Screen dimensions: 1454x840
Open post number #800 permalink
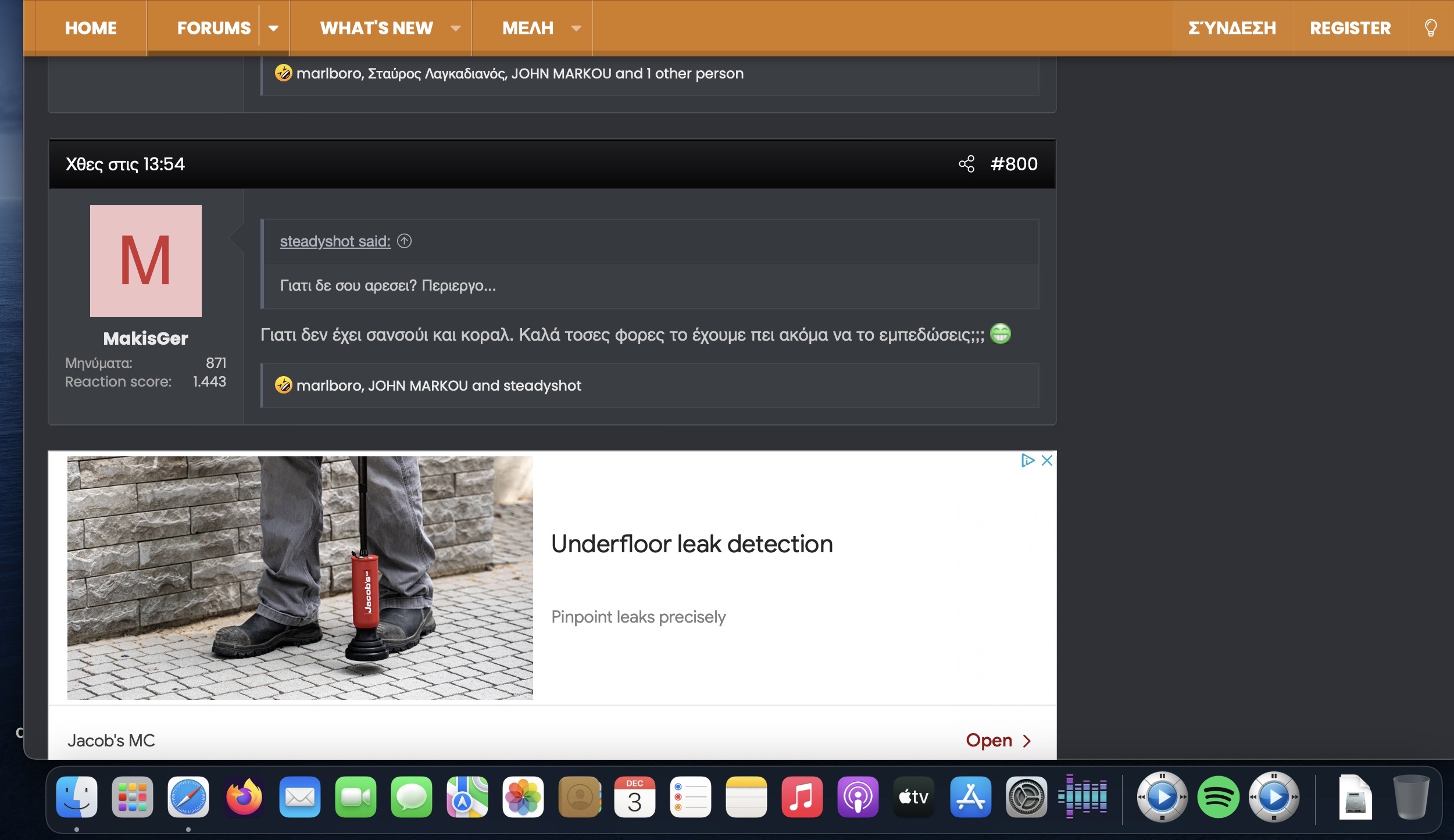[x=1014, y=164]
